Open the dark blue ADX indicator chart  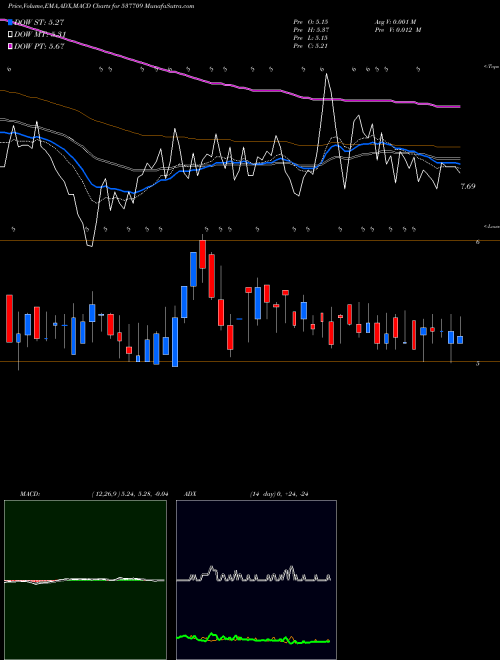tap(256, 580)
